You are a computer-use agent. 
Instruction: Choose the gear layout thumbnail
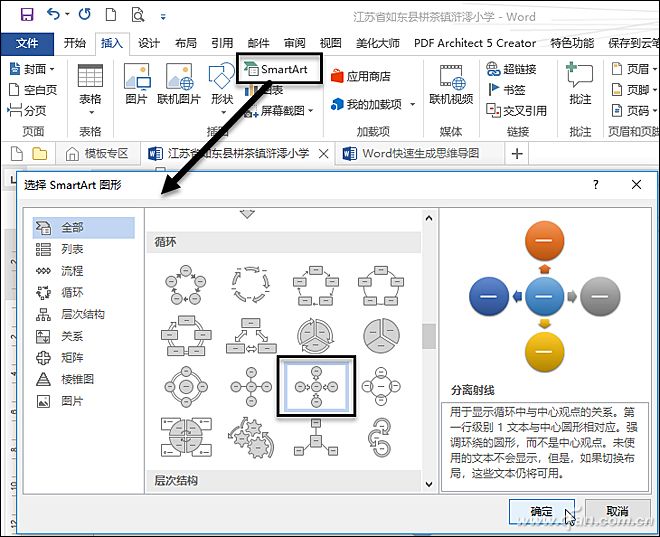coord(251,438)
